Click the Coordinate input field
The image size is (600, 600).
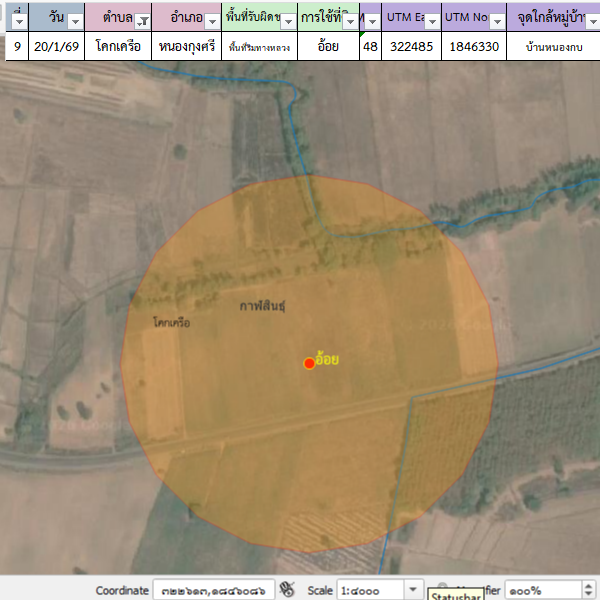[x=213, y=590]
